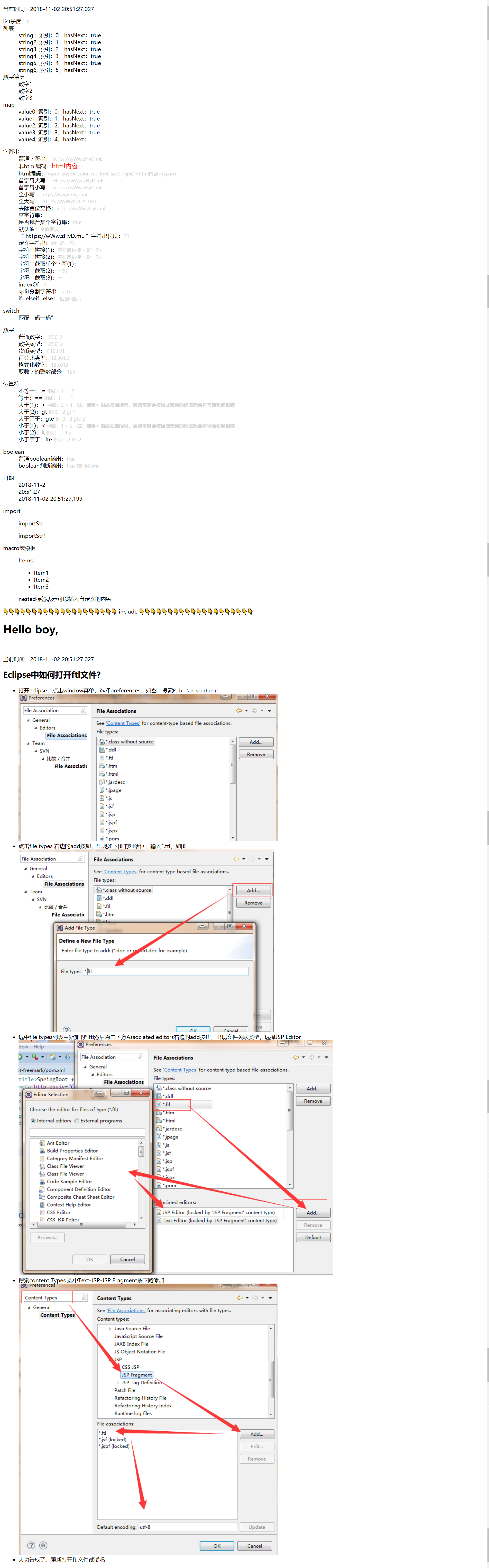Select the Build Properties Editor icon
The height and width of the screenshot is (1568, 489).
[x=42, y=1151]
